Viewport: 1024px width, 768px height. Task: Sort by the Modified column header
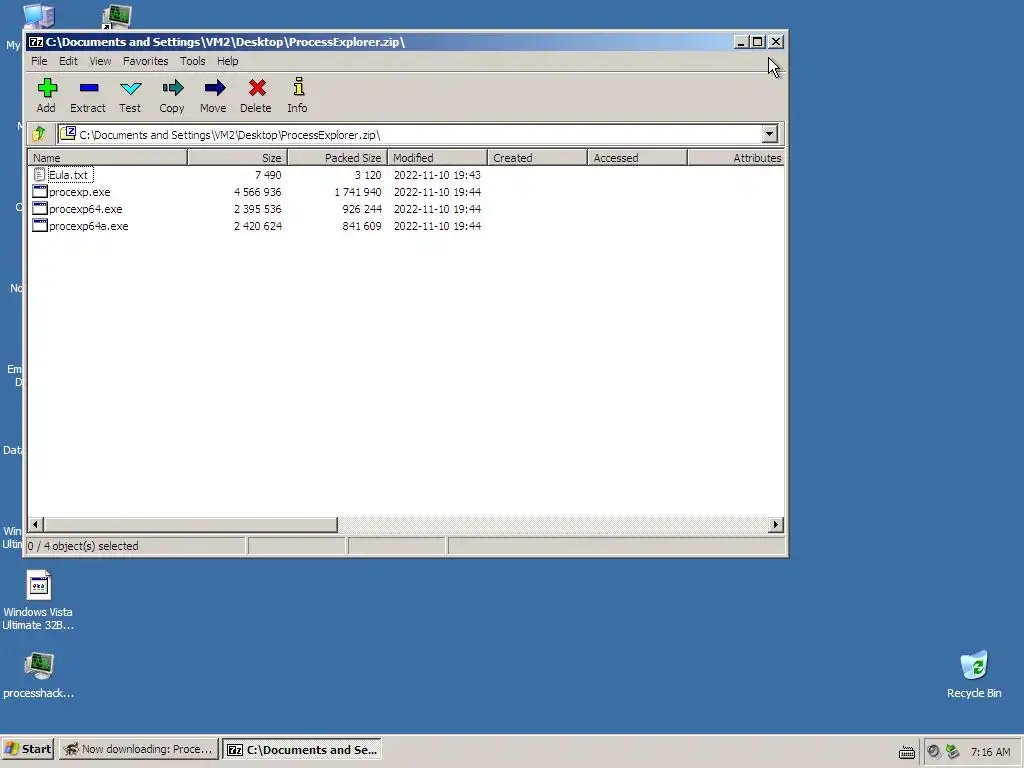tap(438, 157)
